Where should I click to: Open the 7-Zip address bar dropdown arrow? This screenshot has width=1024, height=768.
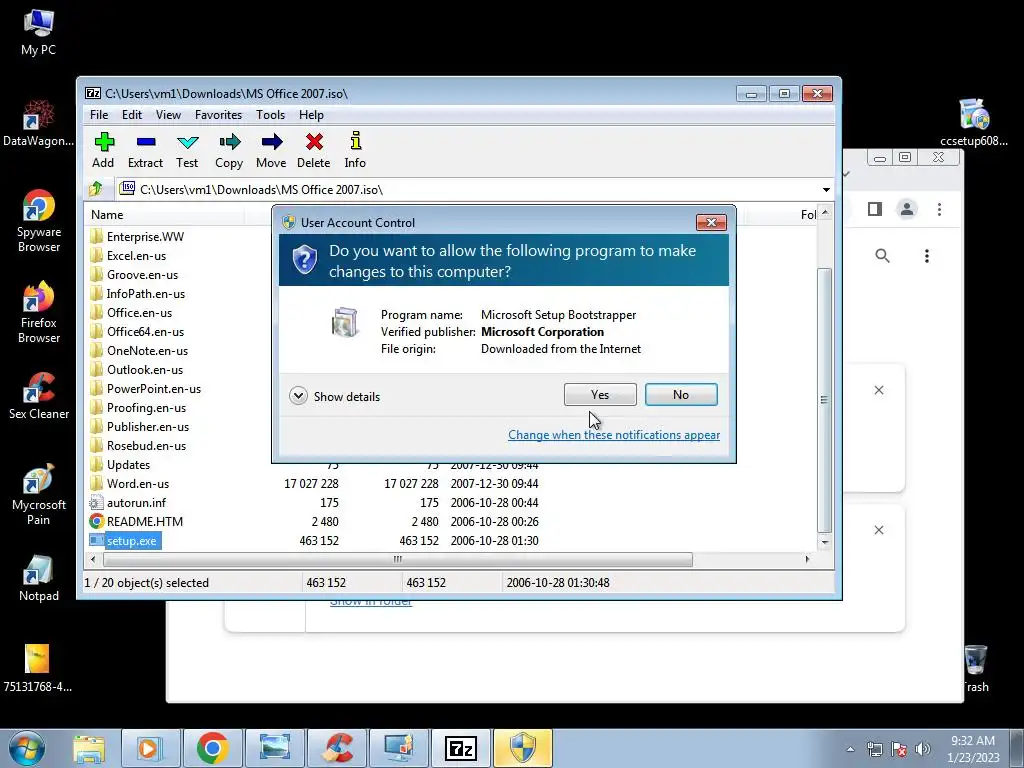[826, 190]
